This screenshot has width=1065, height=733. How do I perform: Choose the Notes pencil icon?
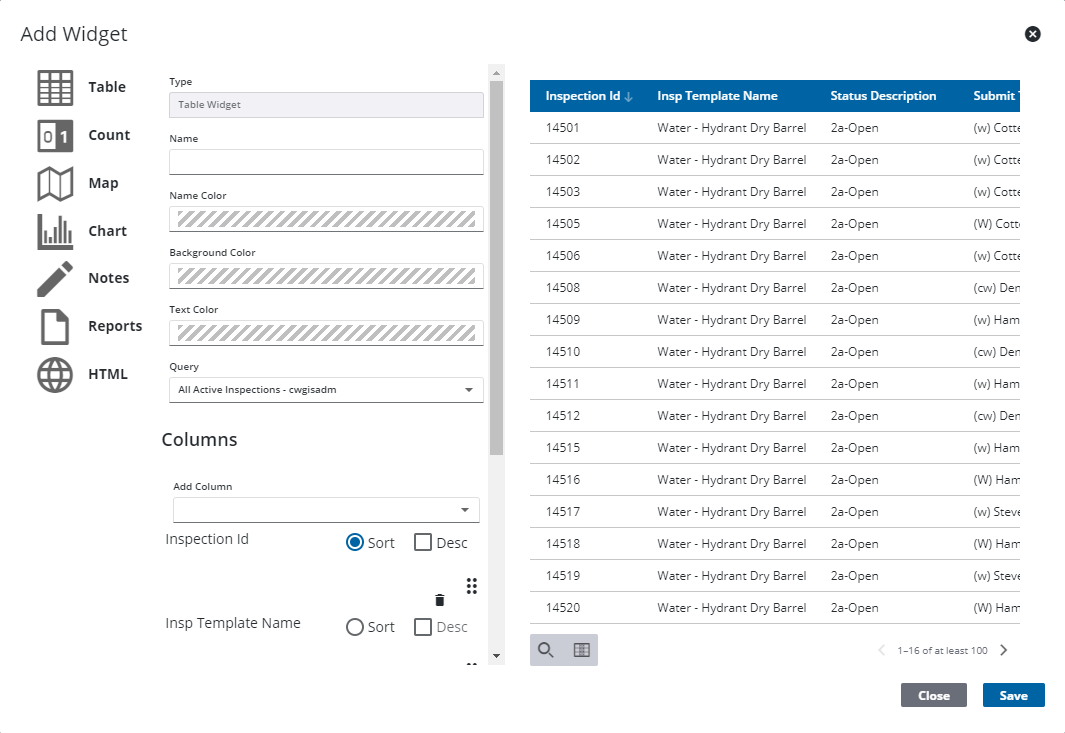click(55, 279)
